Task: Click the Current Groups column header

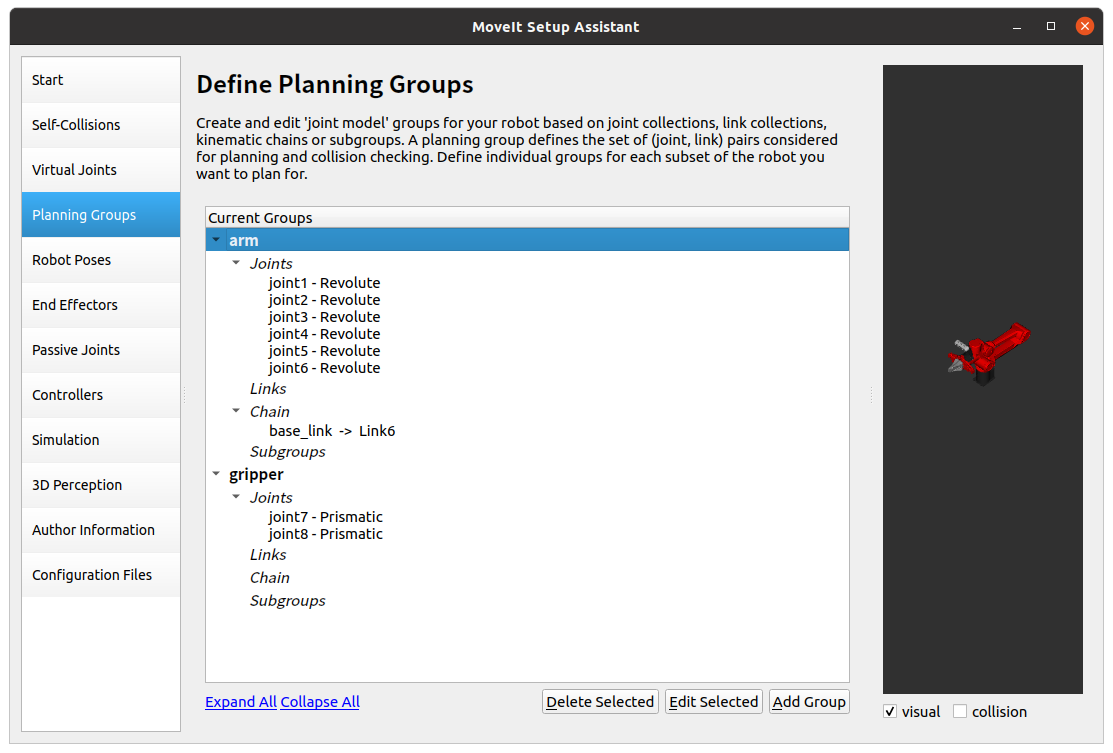Action: 527,218
